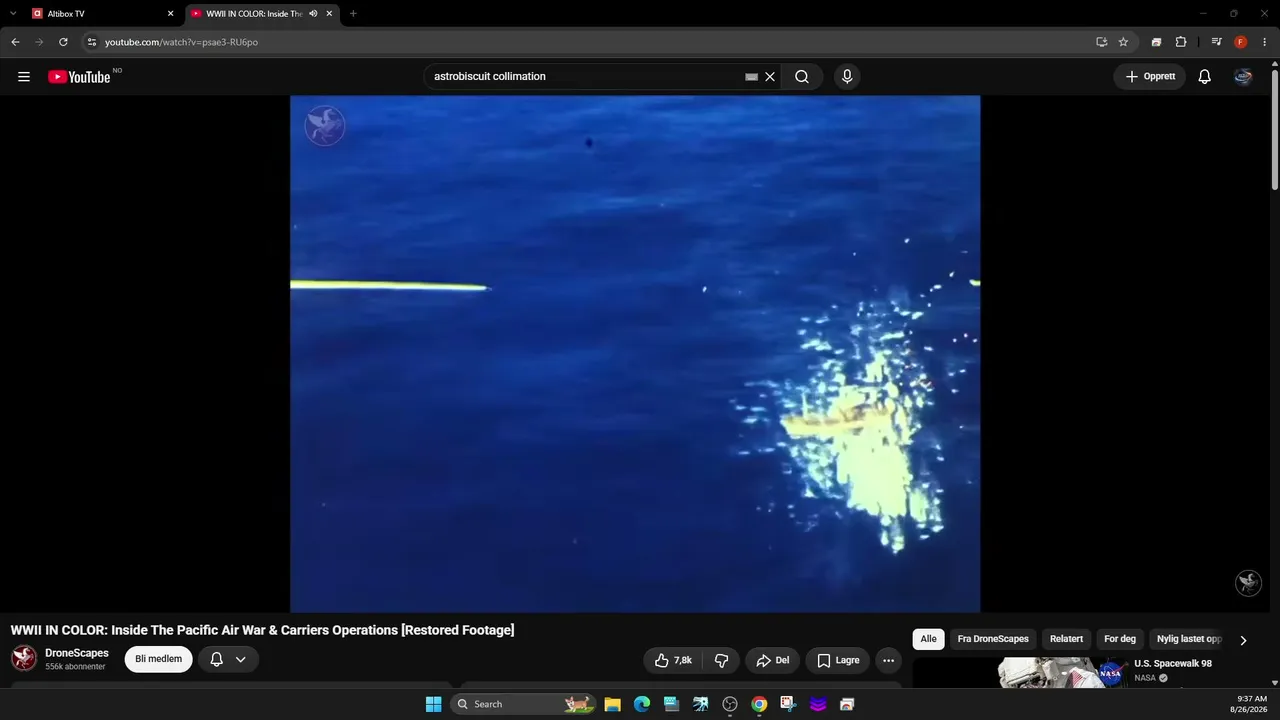Open the tab search dropdown arrow
The image size is (1280, 720).
13,14
